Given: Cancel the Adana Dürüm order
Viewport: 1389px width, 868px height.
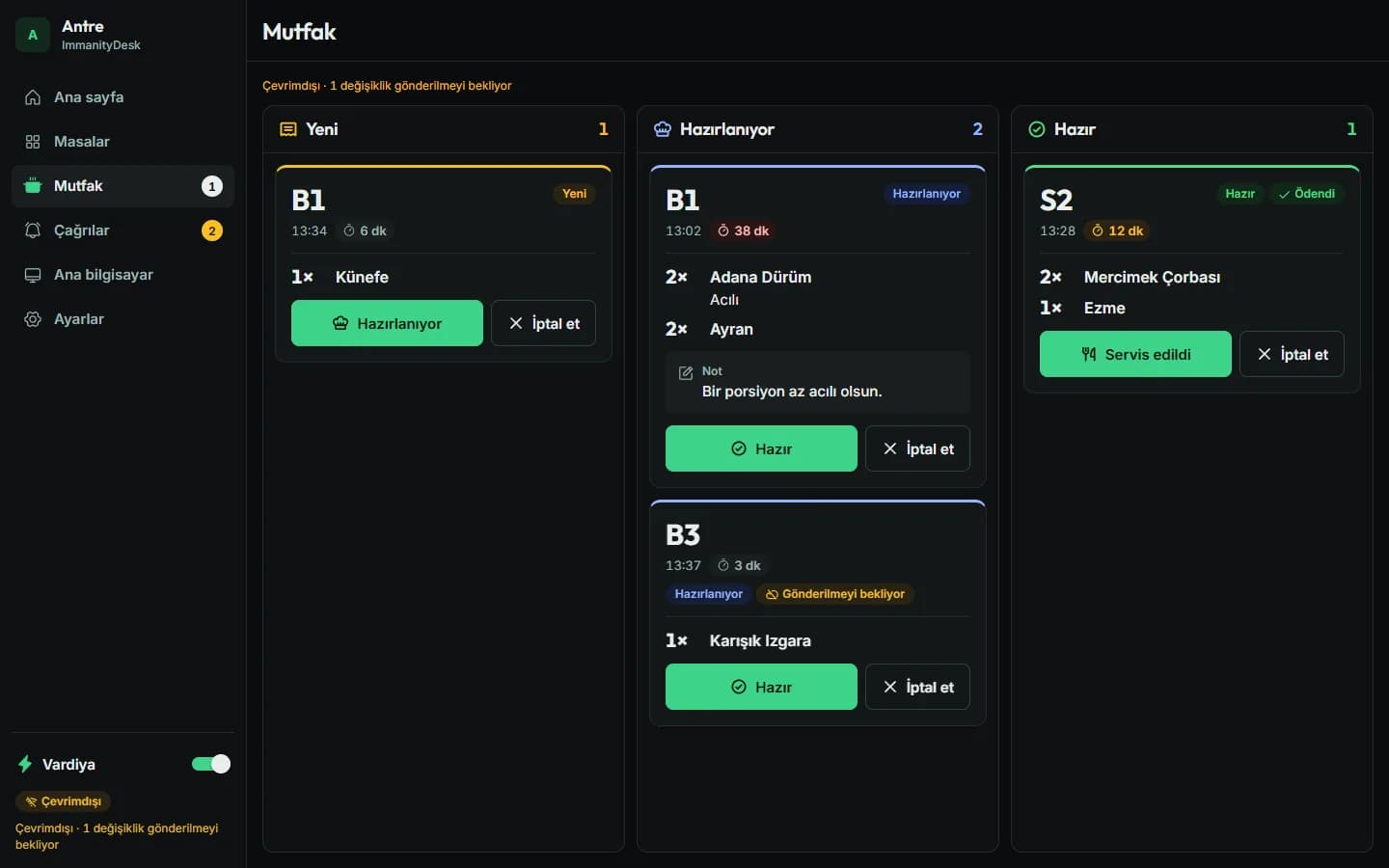Looking at the screenshot, I should coord(917,448).
